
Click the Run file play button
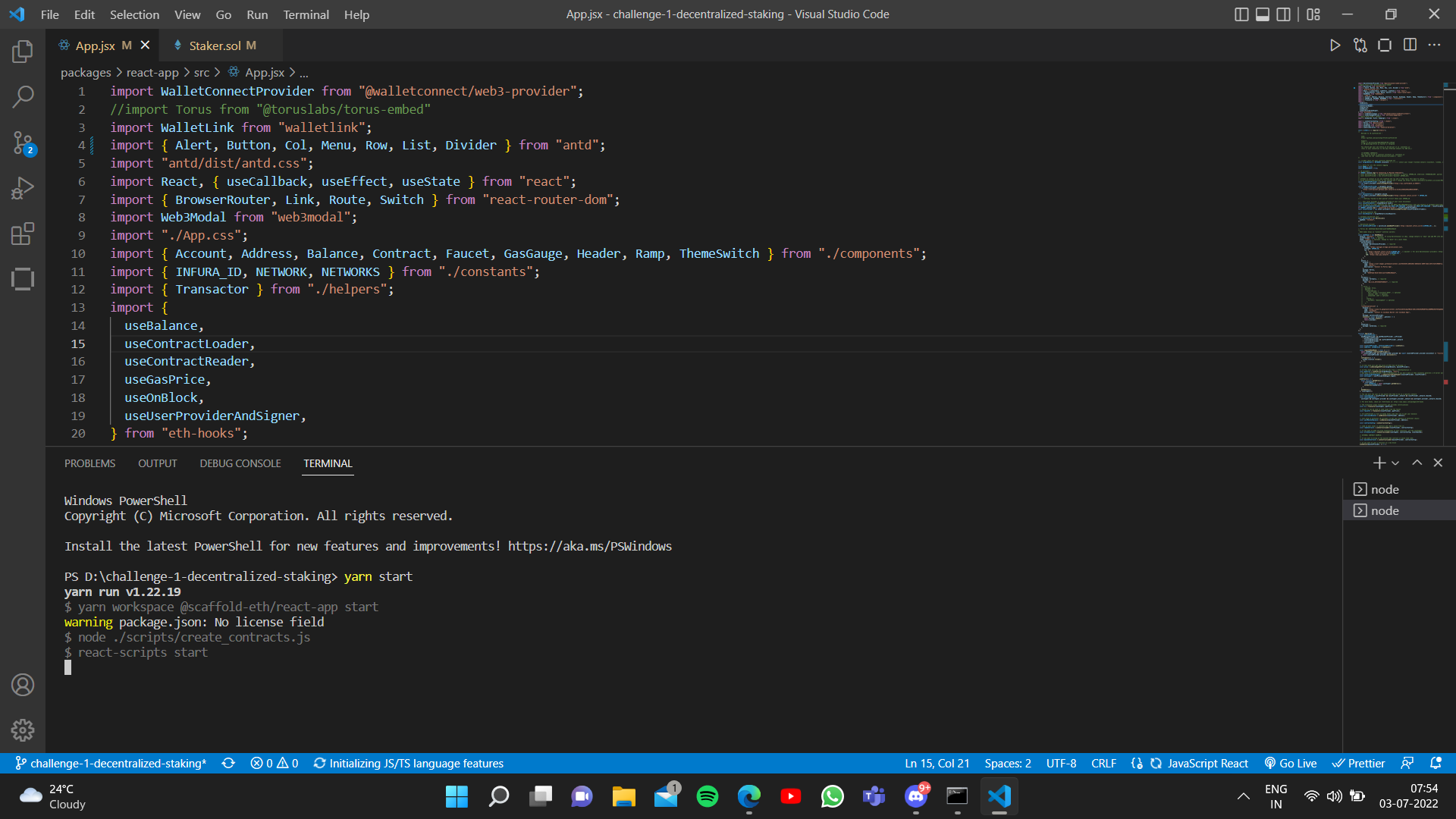point(1335,45)
